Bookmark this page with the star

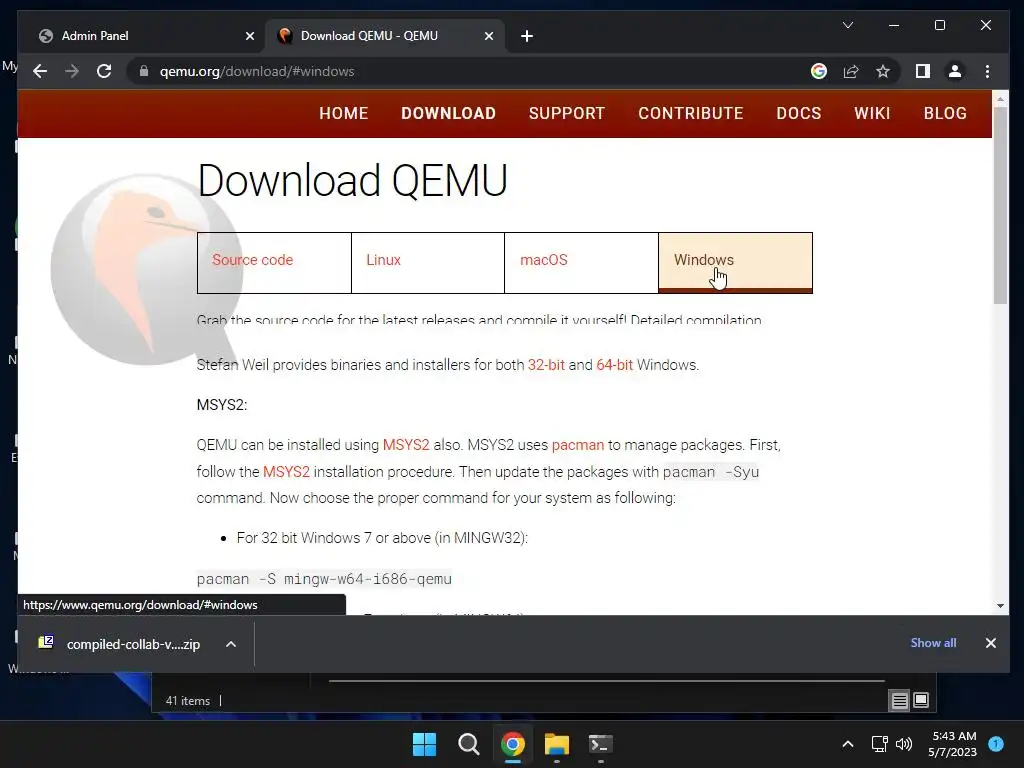pos(883,71)
